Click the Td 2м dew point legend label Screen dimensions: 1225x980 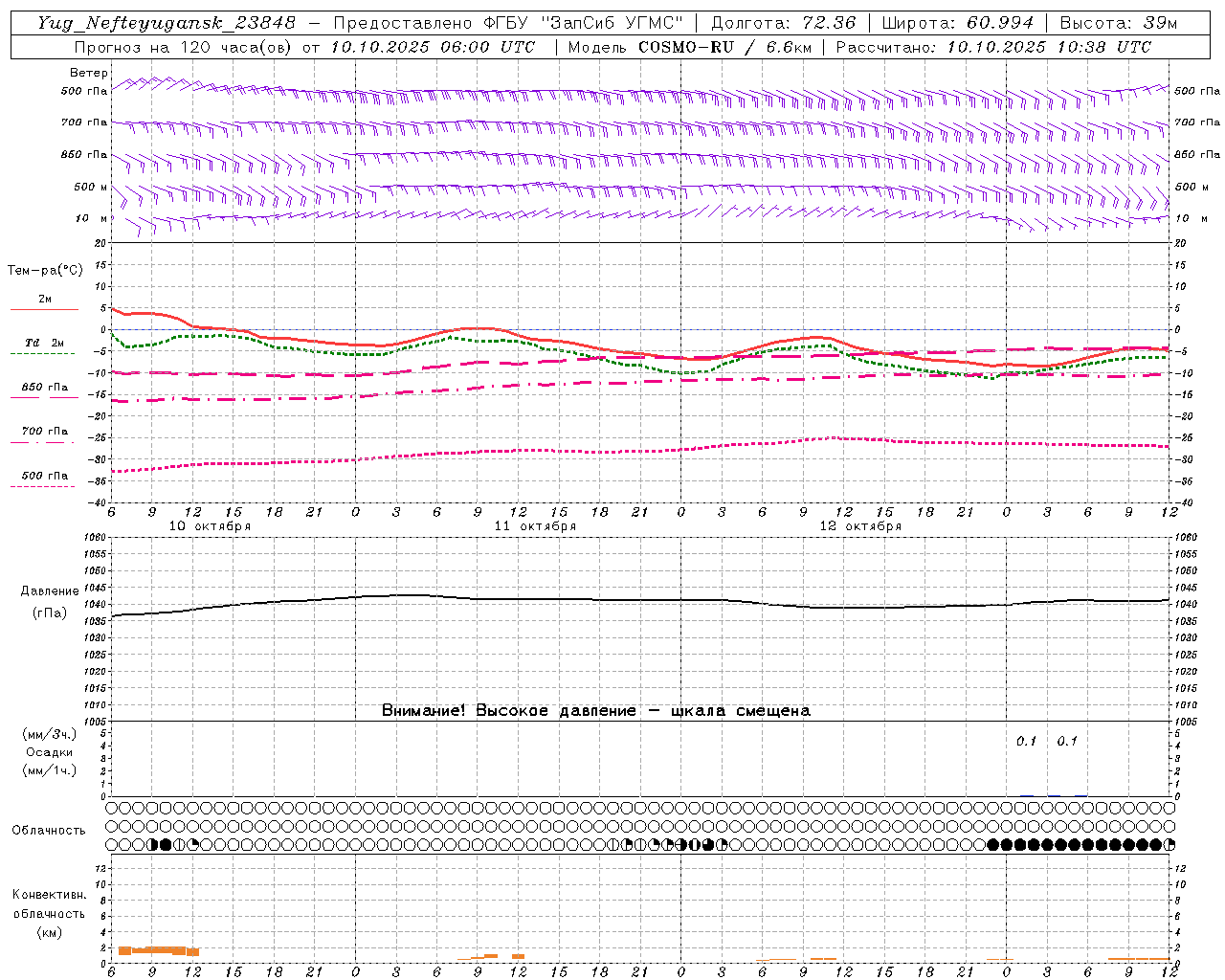(x=45, y=343)
